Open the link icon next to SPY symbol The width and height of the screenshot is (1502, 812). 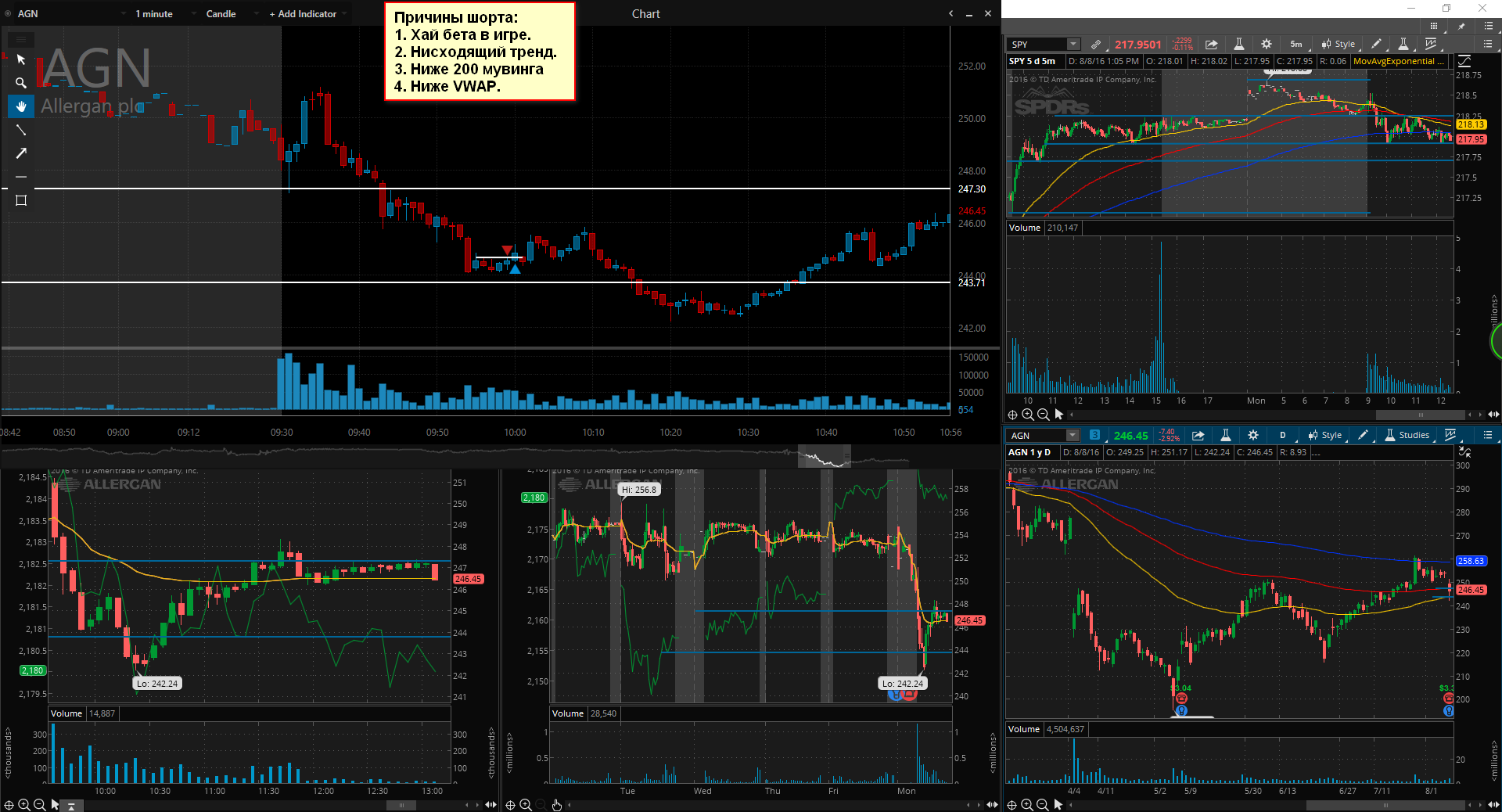(1096, 45)
